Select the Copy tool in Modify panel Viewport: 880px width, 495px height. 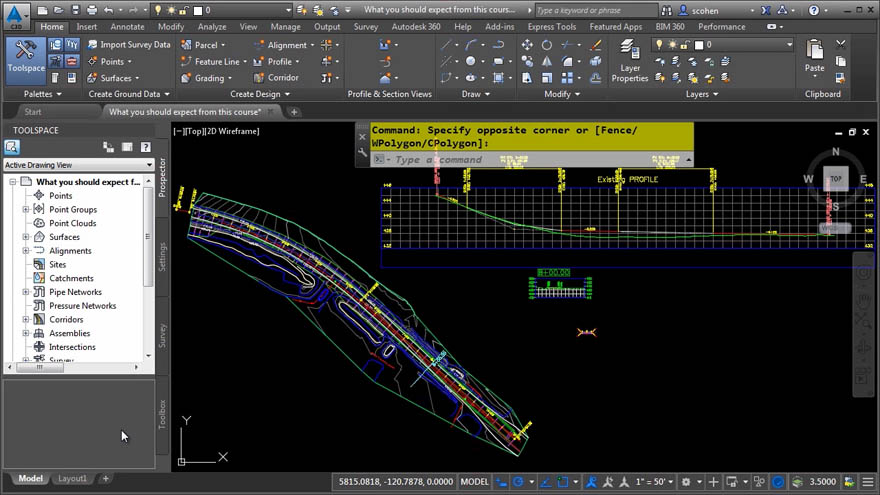[527, 62]
